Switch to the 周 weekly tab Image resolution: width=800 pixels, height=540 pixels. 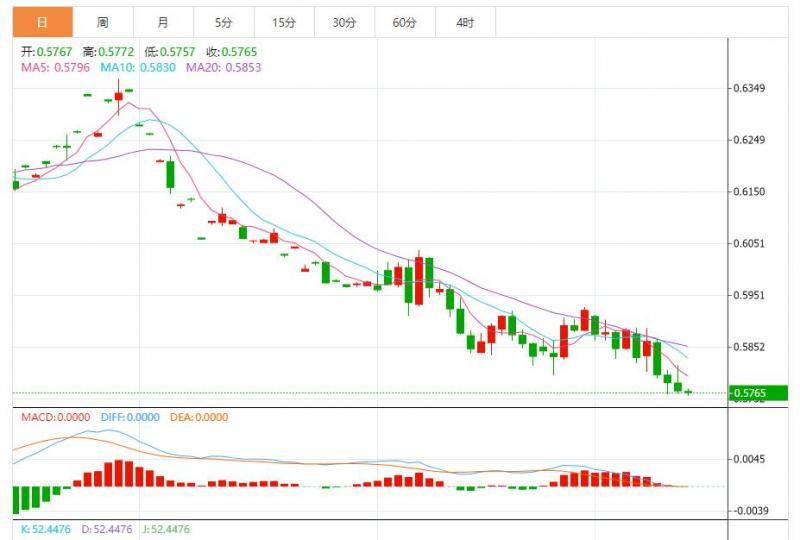pos(103,22)
